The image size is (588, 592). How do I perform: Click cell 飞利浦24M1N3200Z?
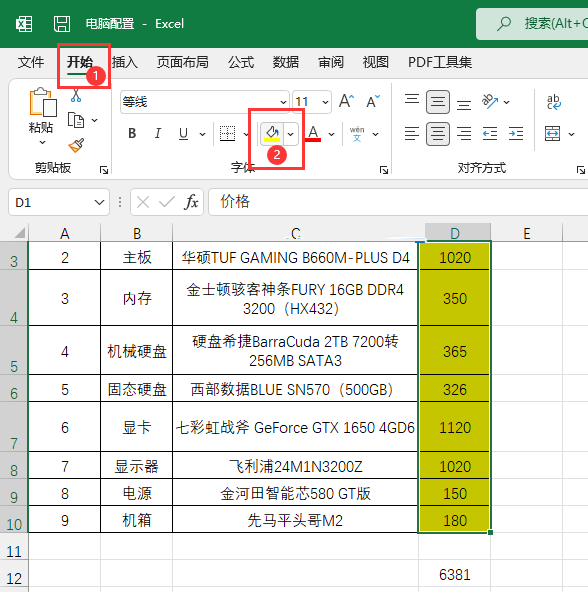pyautogui.click(x=295, y=466)
